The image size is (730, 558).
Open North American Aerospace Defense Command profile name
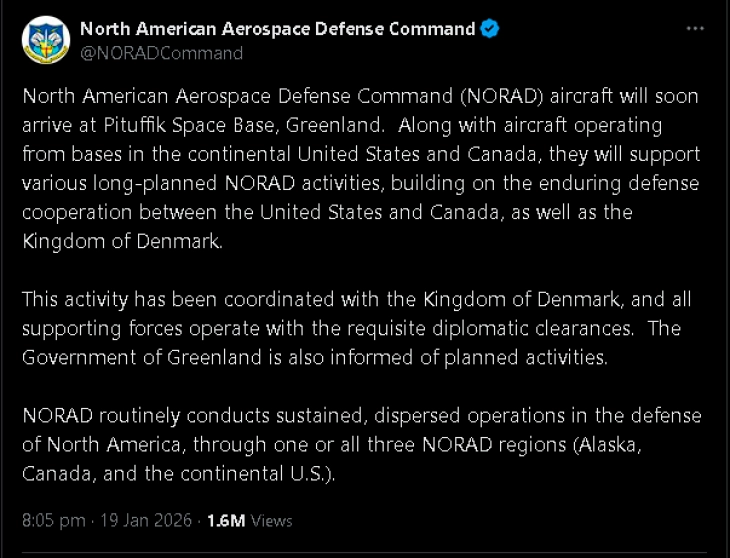pyautogui.click(x=277, y=29)
